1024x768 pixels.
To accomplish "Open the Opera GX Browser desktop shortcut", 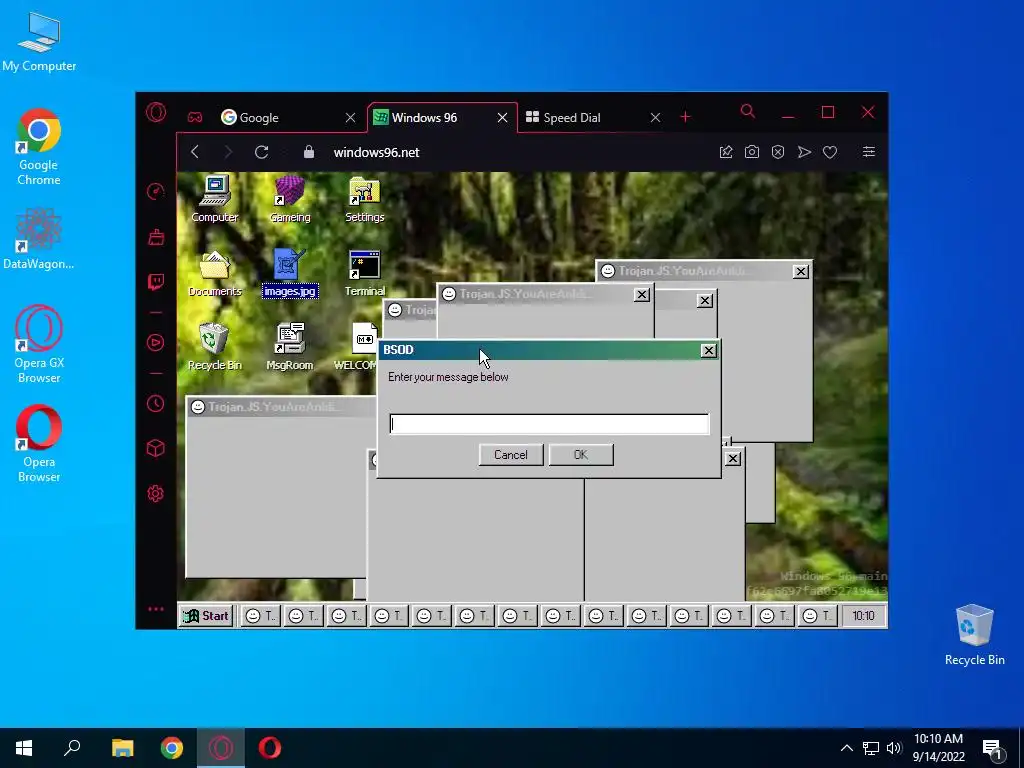I will tap(39, 344).
